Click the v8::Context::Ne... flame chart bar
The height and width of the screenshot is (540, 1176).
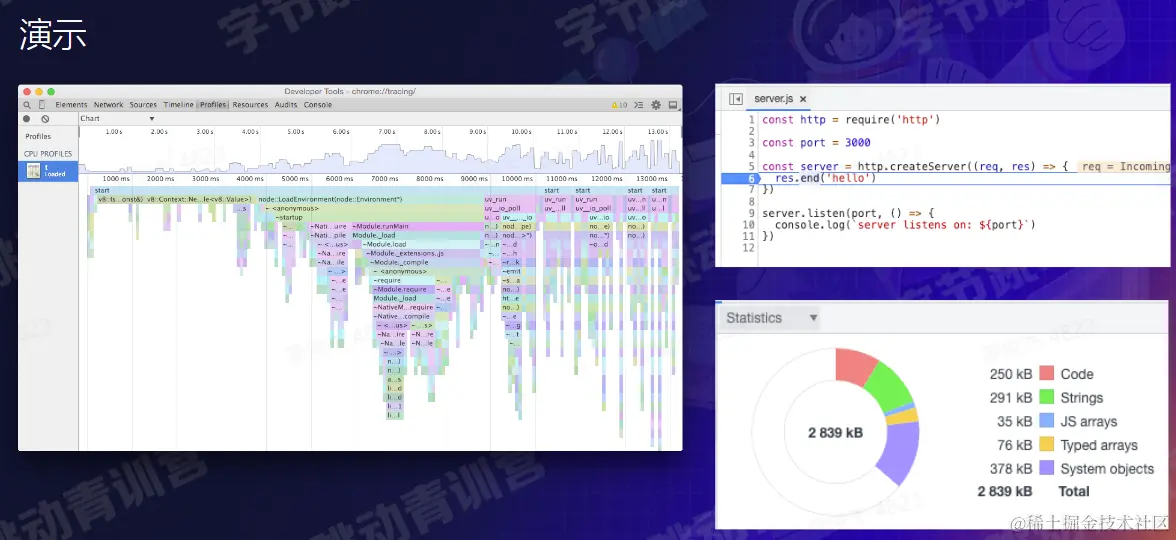coord(199,200)
